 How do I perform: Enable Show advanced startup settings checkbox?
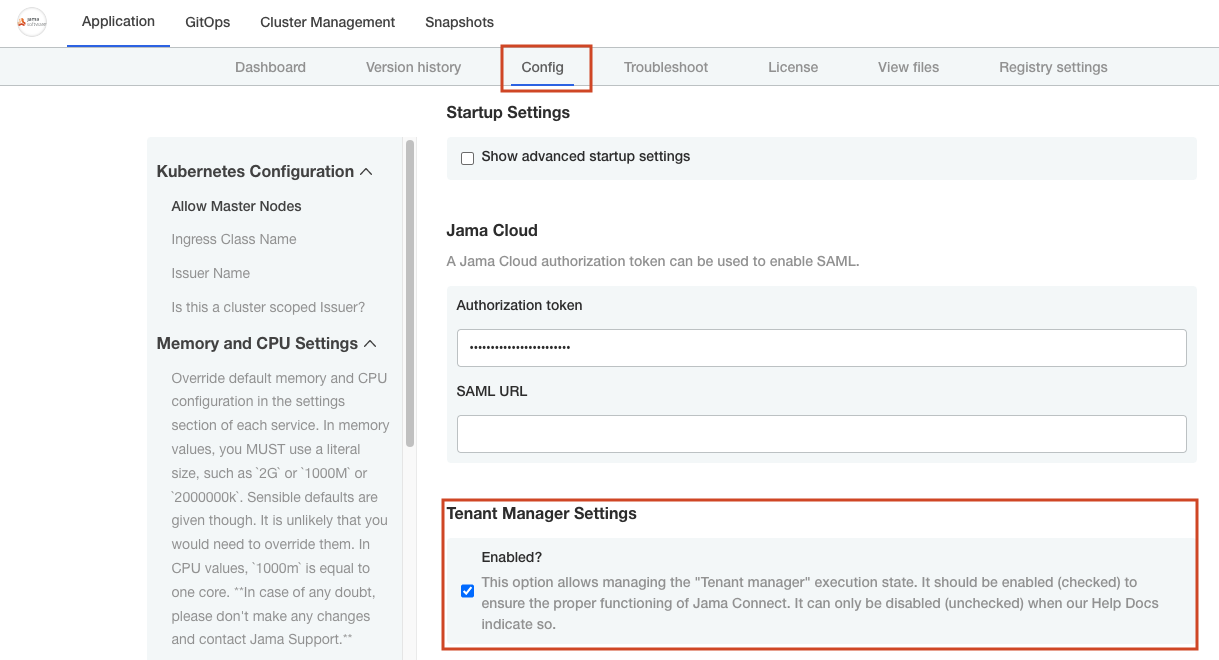[x=467, y=158]
